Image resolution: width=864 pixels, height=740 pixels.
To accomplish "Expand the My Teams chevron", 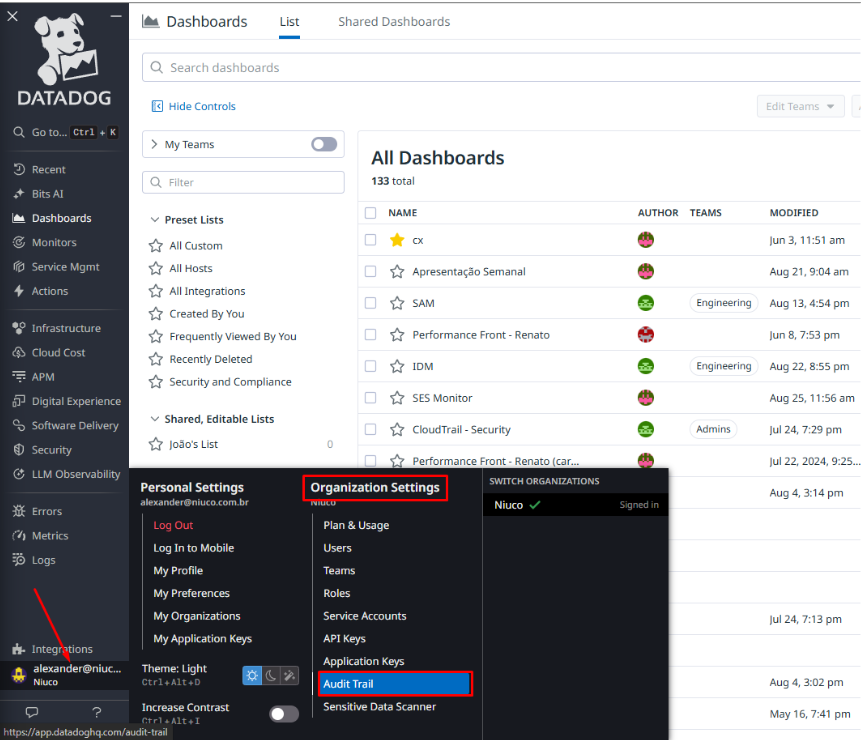I will [154, 144].
